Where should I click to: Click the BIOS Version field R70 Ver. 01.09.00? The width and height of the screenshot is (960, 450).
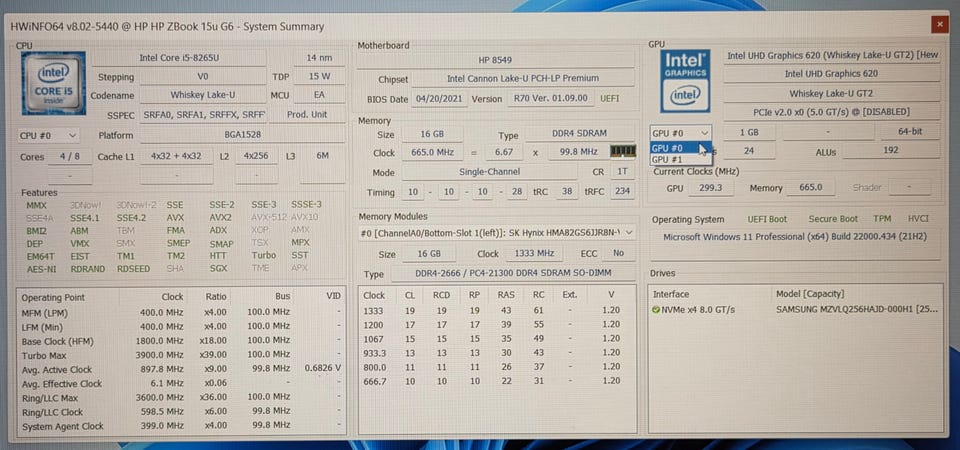click(550, 98)
